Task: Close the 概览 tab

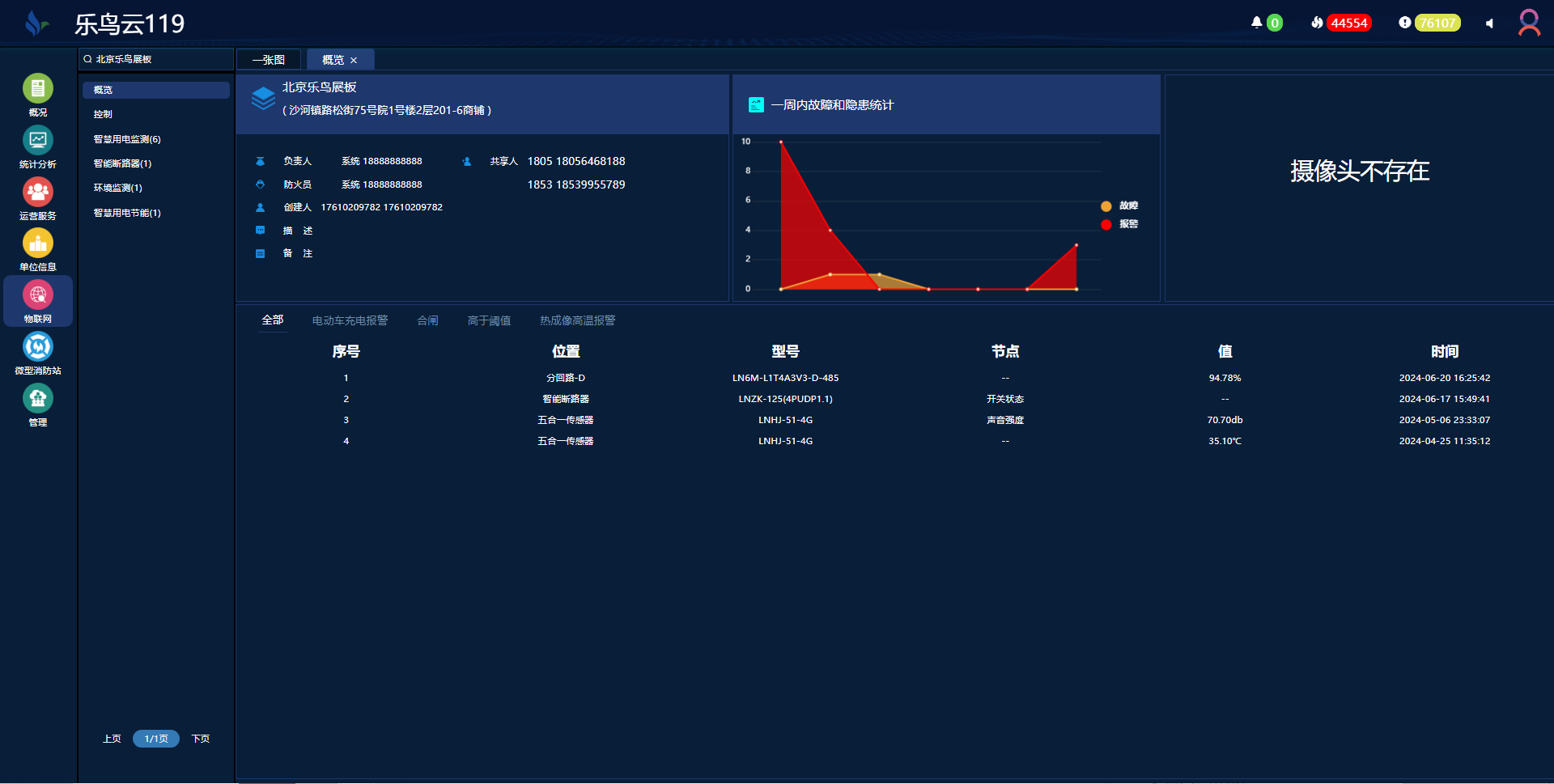Action: point(354,61)
